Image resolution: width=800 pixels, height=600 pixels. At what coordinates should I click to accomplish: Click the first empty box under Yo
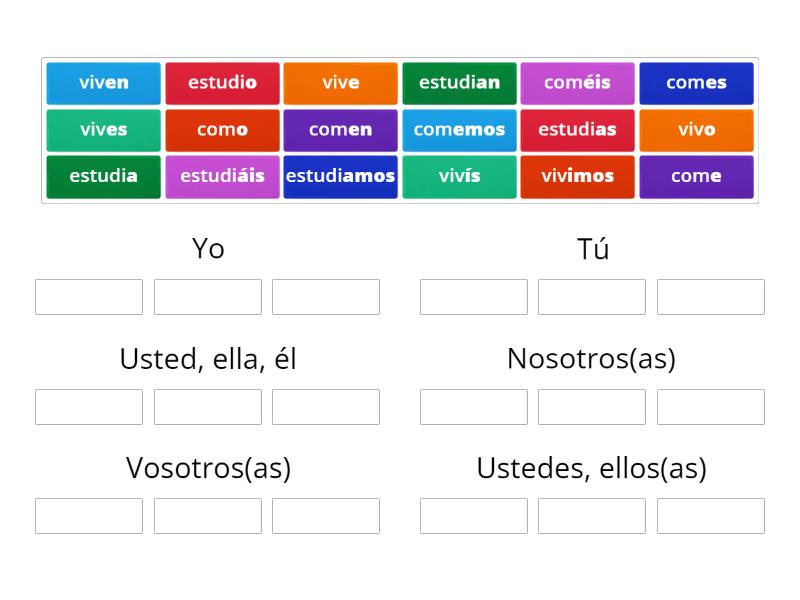coord(88,296)
